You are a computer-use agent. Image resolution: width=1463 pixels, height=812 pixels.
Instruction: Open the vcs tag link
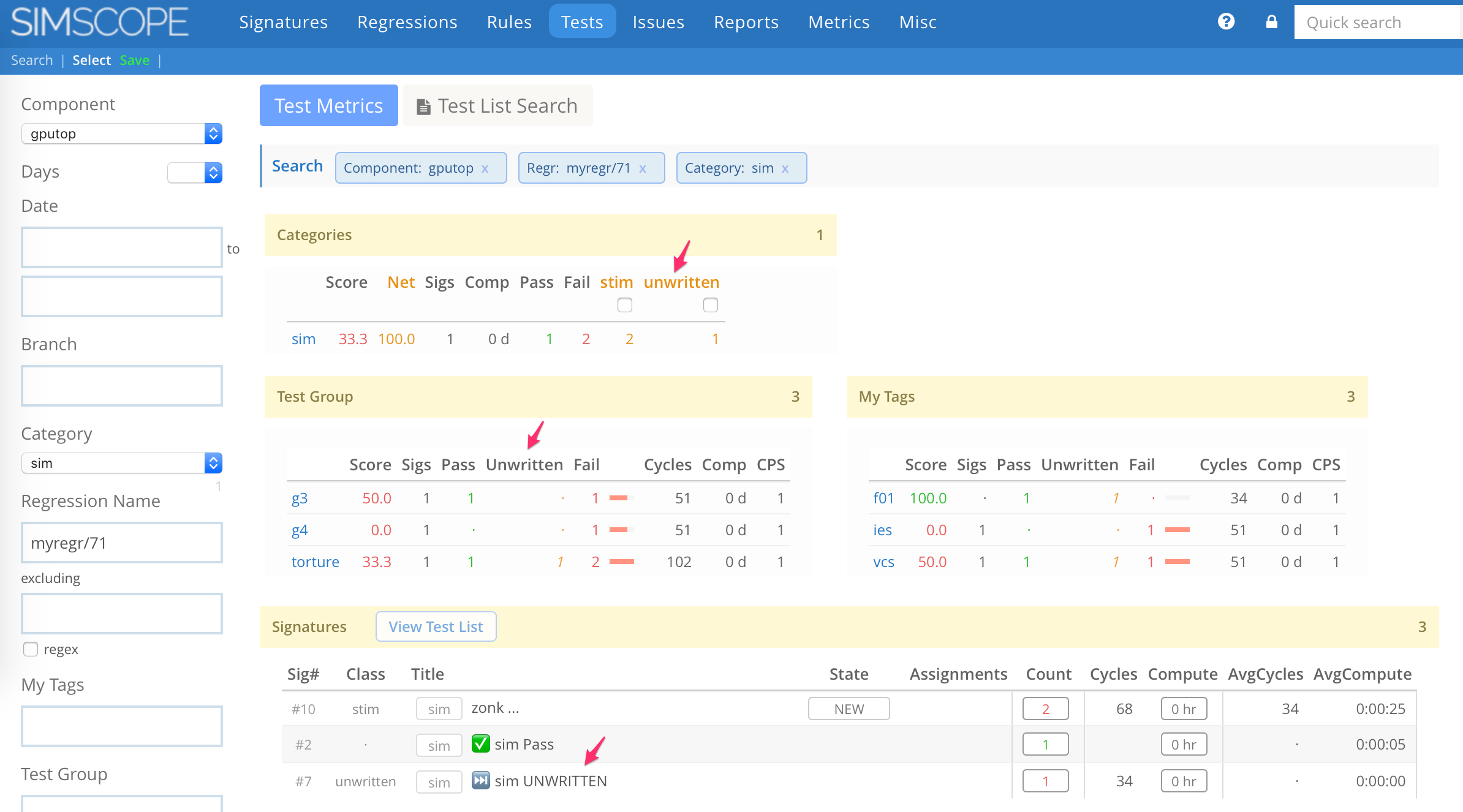pos(883,562)
